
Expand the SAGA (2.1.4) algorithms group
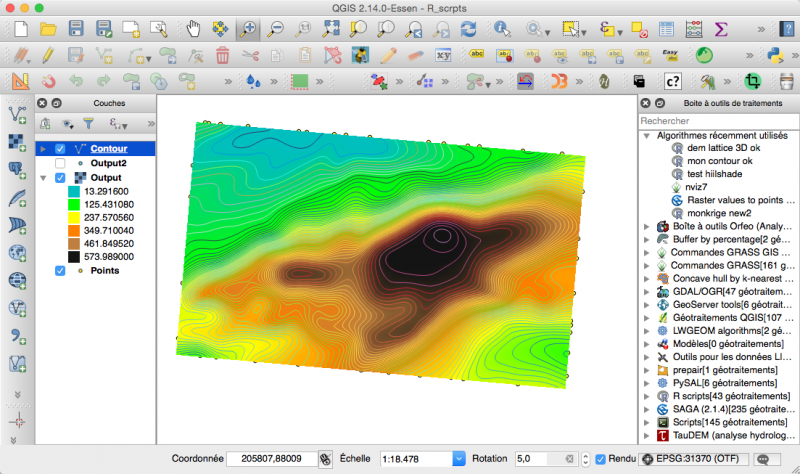647,410
